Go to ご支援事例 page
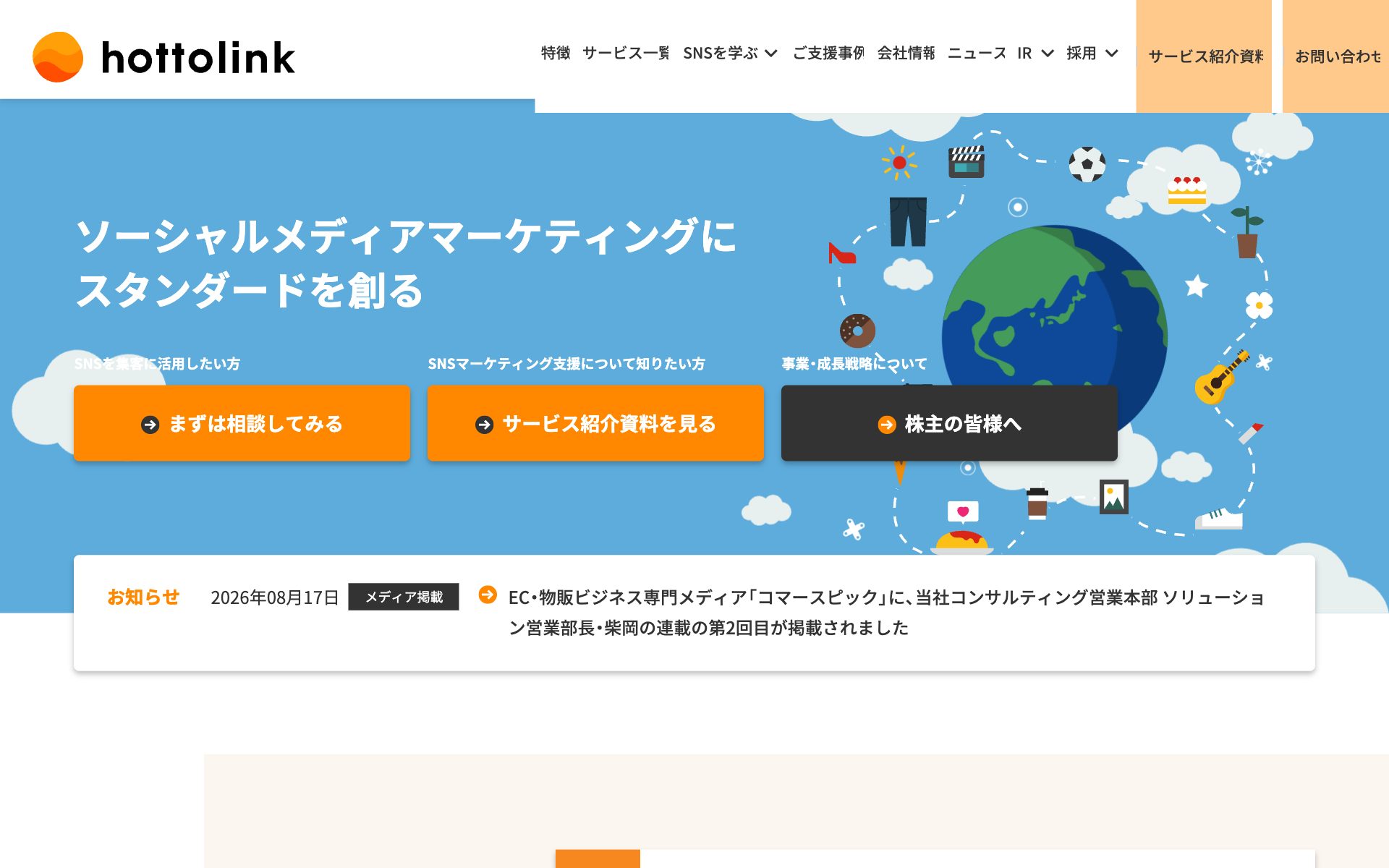The height and width of the screenshot is (868, 1389). tap(828, 53)
